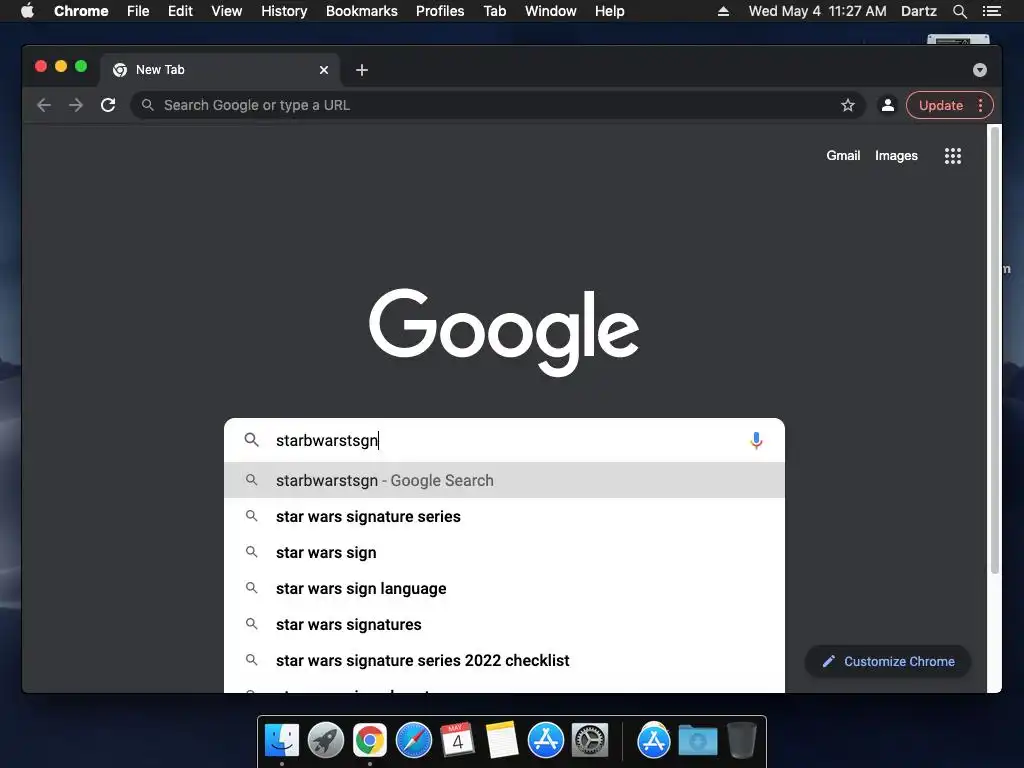The width and height of the screenshot is (1024, 768).
Task: Open the App Store icon next to Downloads folder
Action: coord(654,741)
